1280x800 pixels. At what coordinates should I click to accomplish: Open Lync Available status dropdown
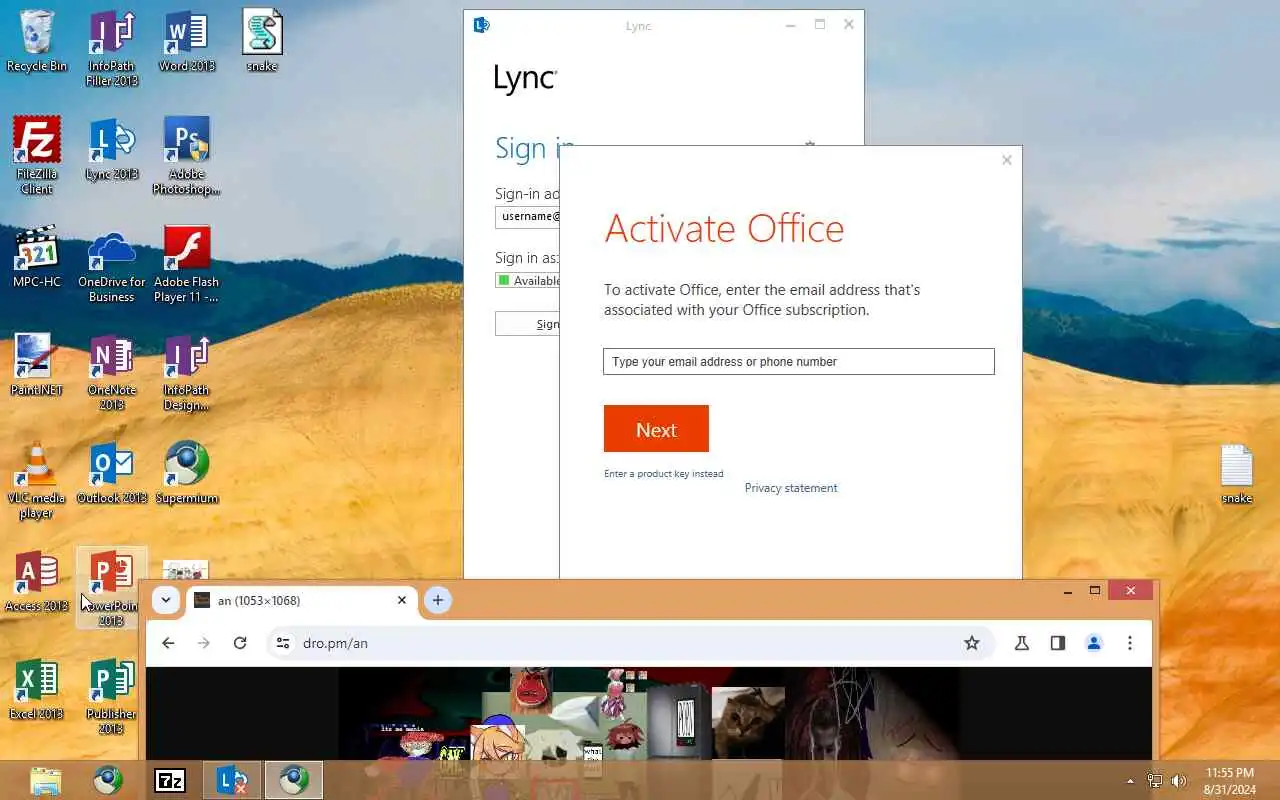[x=528, y=281]
